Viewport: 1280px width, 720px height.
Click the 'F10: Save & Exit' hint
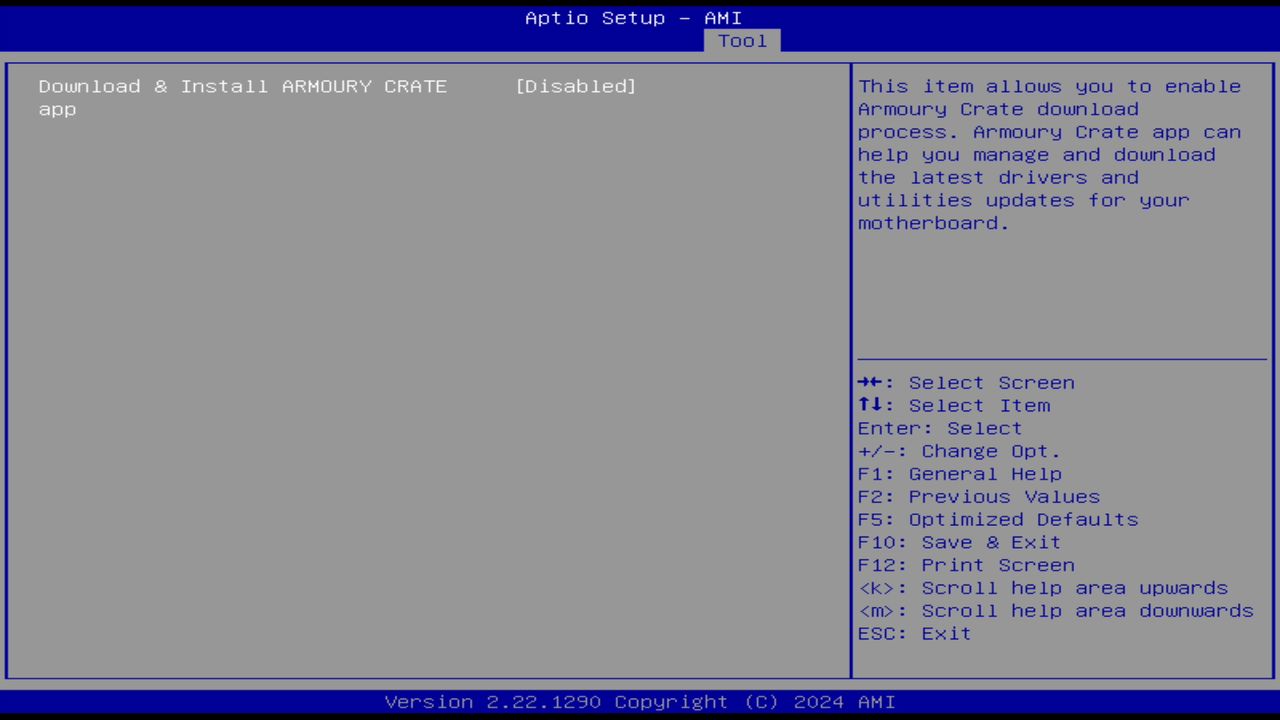click(x=959, y=542)
